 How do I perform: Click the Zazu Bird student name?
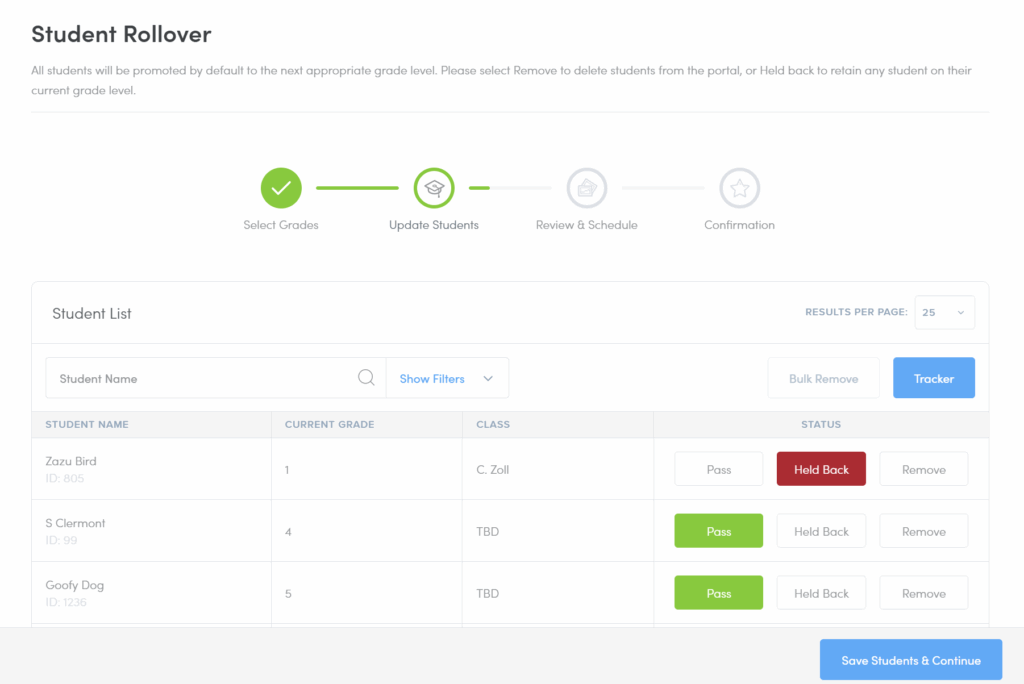coord(71,461)
